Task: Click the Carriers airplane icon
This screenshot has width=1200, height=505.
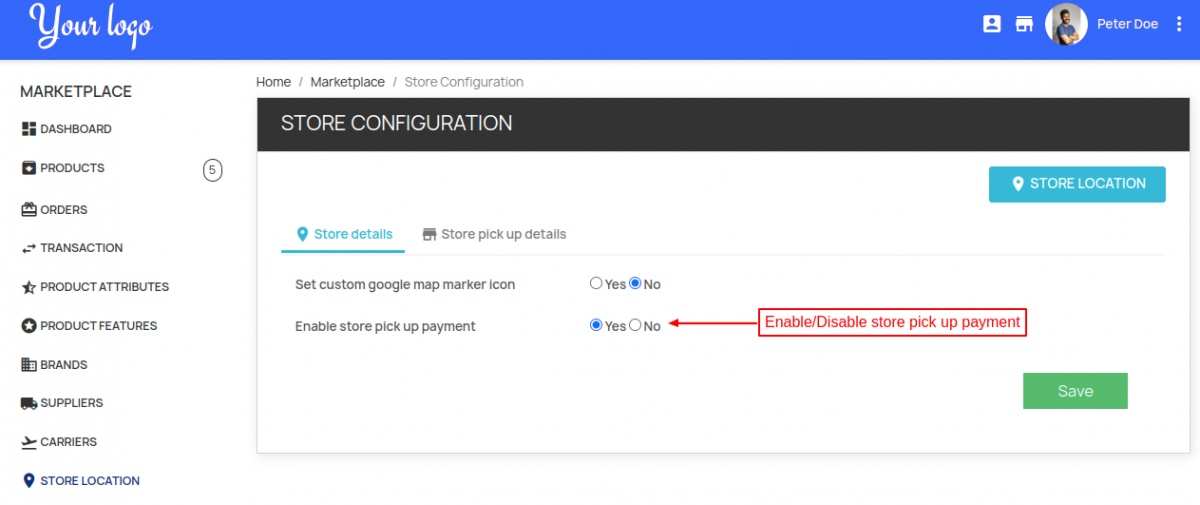Action: coord(29,442)
